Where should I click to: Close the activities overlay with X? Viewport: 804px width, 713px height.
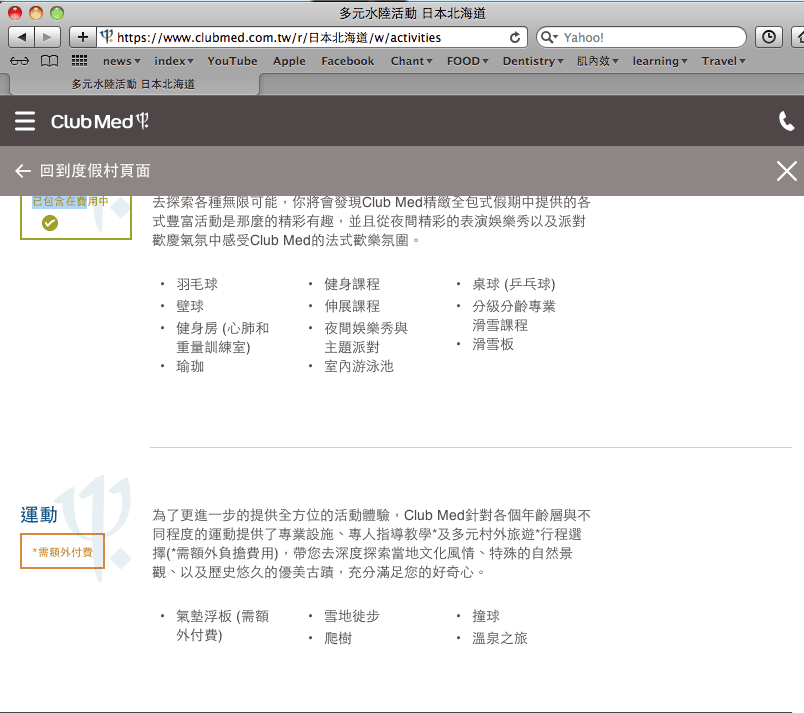(787, 171)
